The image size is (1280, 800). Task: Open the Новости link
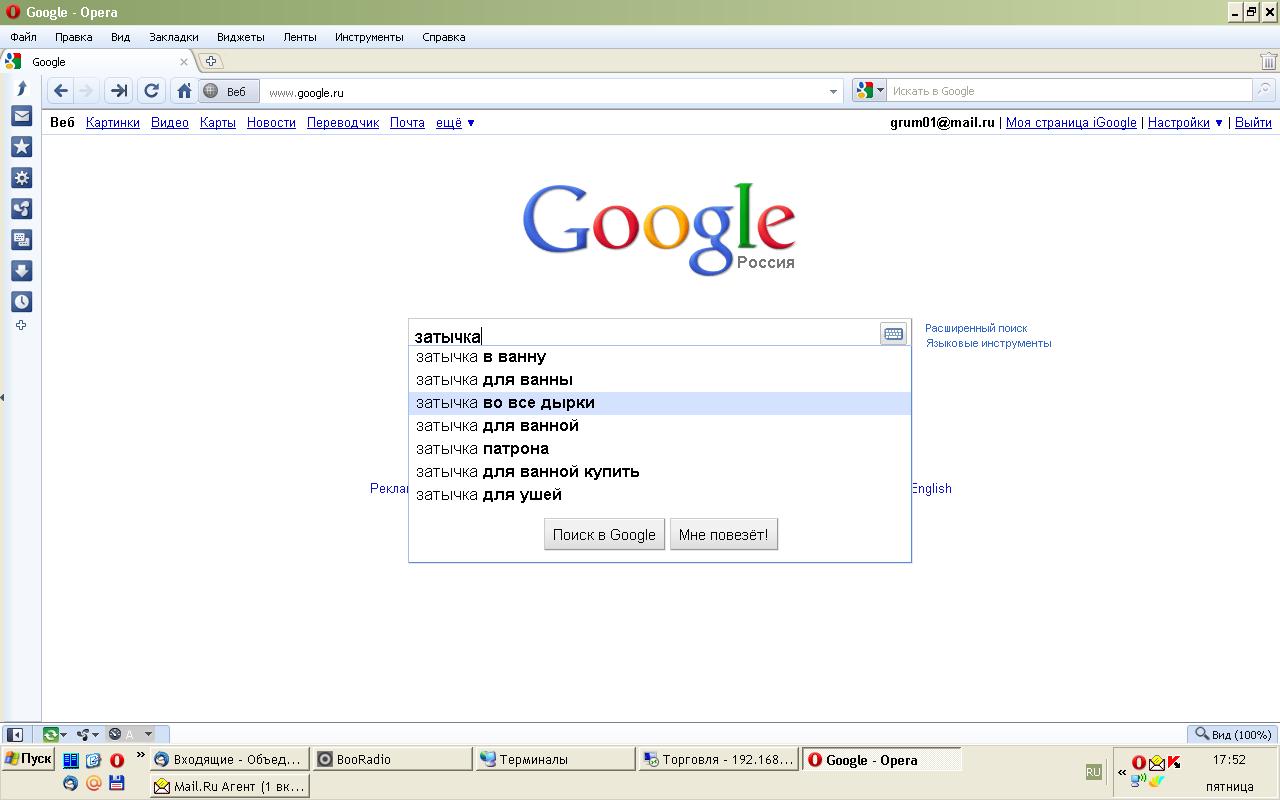(x=271, y=123)
